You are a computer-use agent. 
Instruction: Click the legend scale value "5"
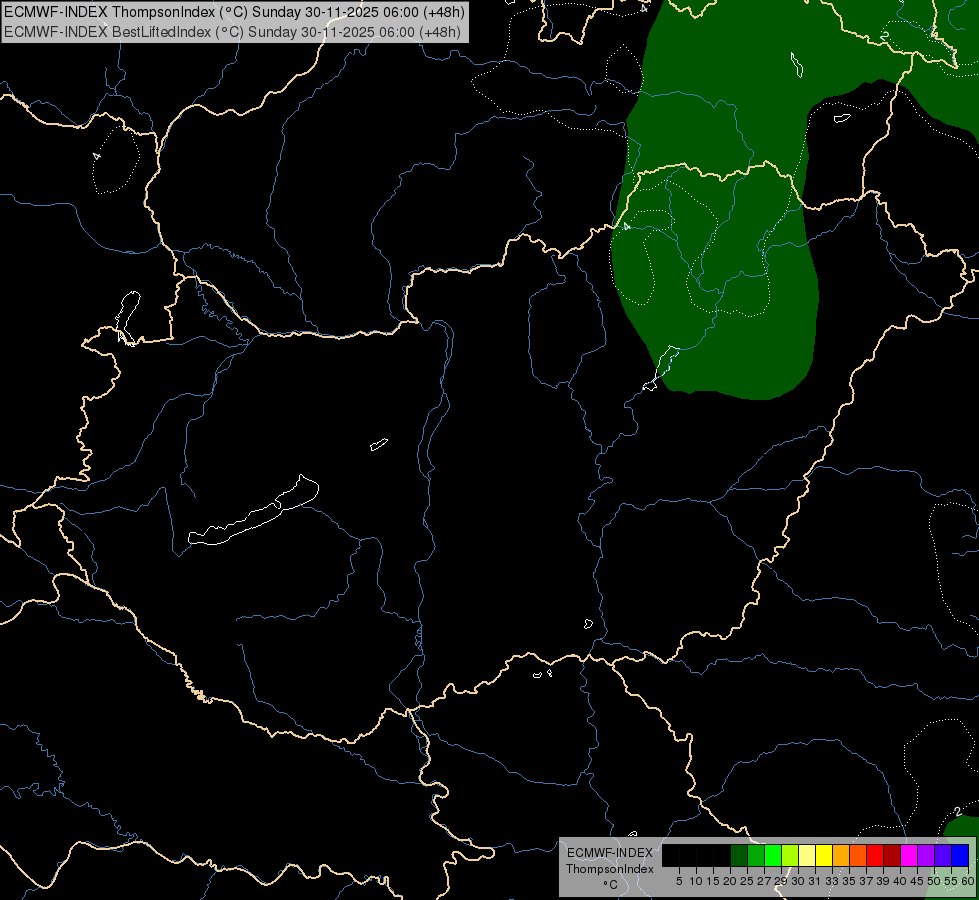[679, 881]
